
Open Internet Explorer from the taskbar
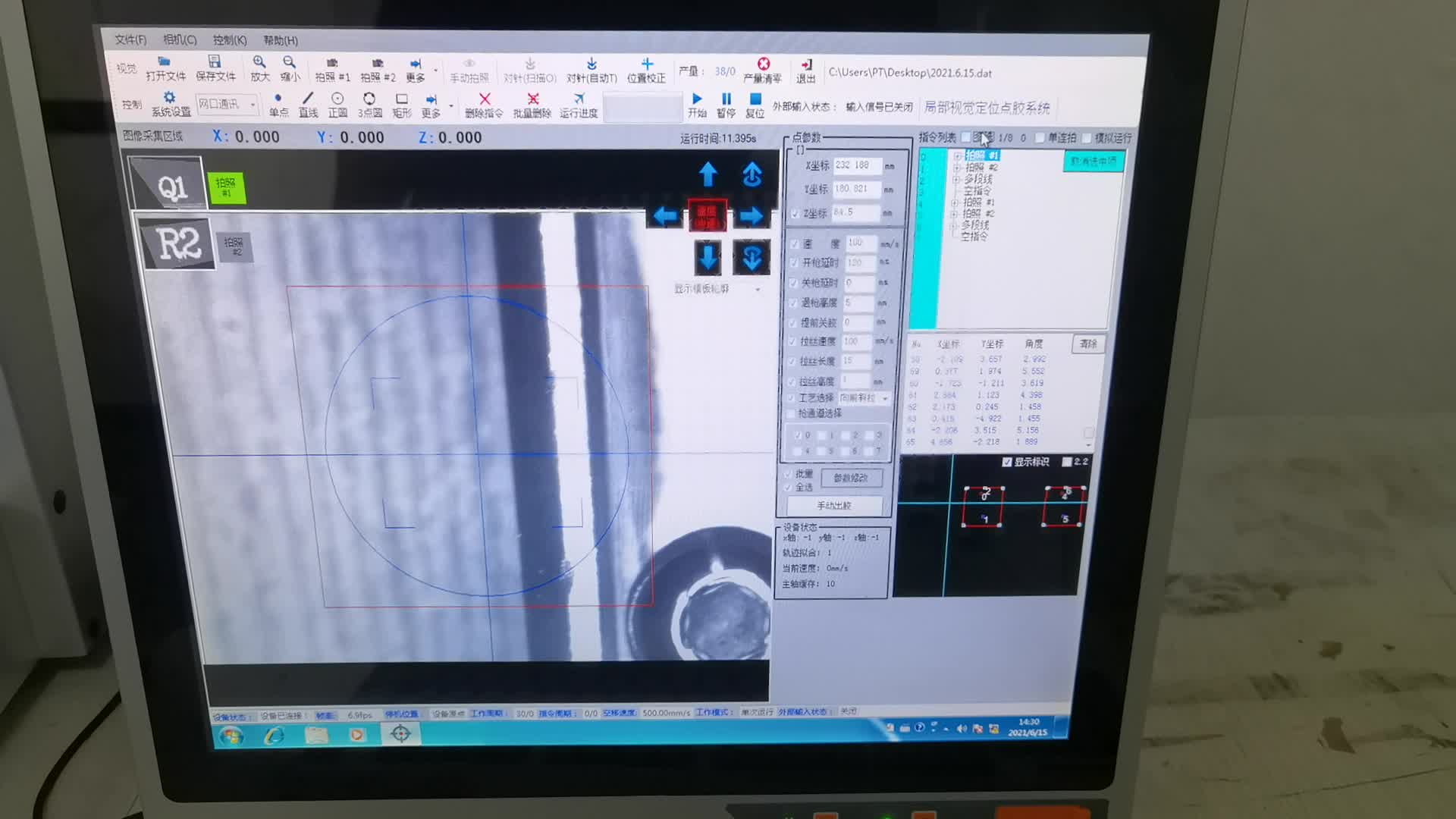(x=274, y=735)
